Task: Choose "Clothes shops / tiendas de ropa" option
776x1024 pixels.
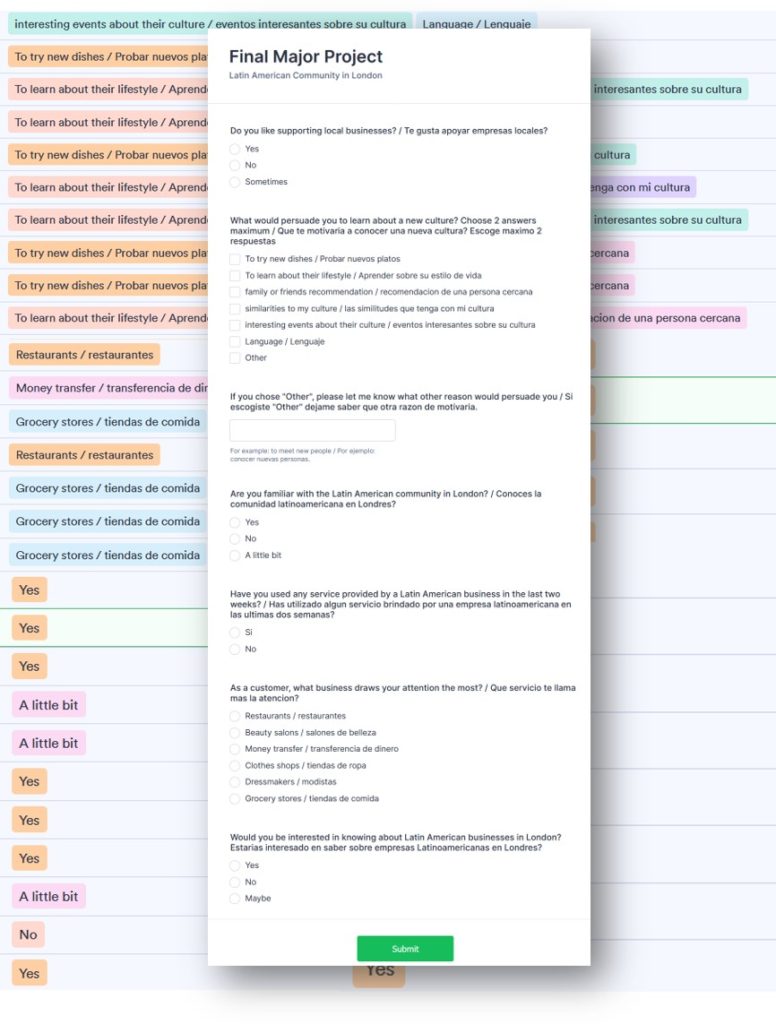Action: [x=235, y=766]
